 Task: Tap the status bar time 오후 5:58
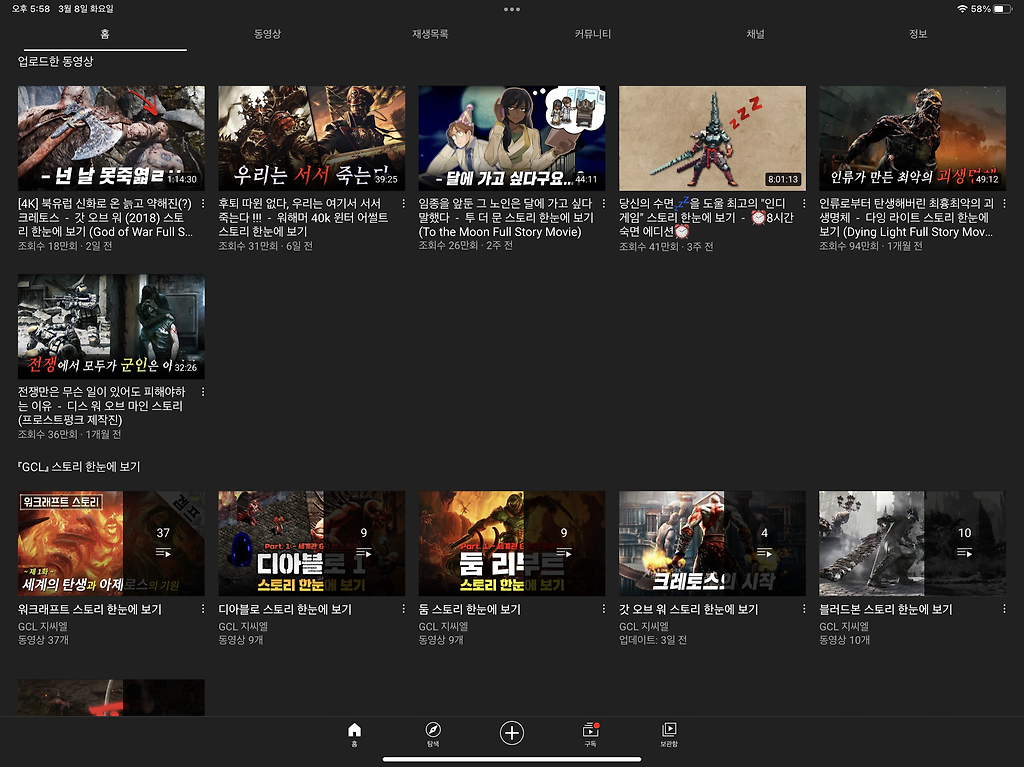31,9
